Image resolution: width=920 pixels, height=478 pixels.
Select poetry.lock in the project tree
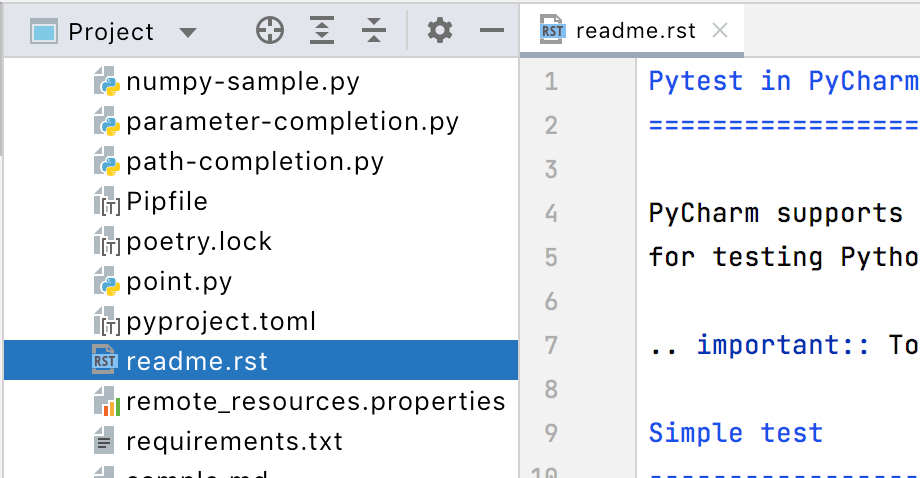coord(198,241)
